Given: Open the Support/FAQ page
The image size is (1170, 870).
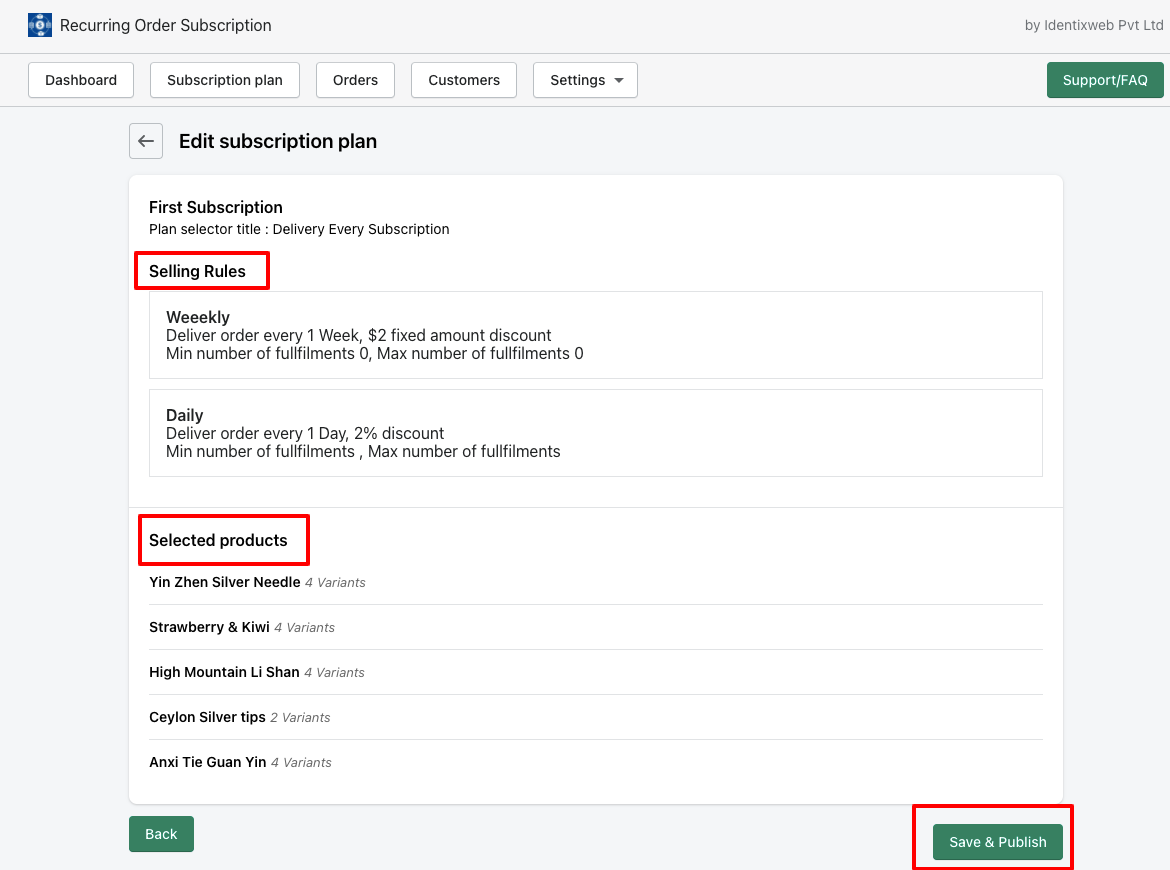Looking at the screenshot, I should (1104, 80).
